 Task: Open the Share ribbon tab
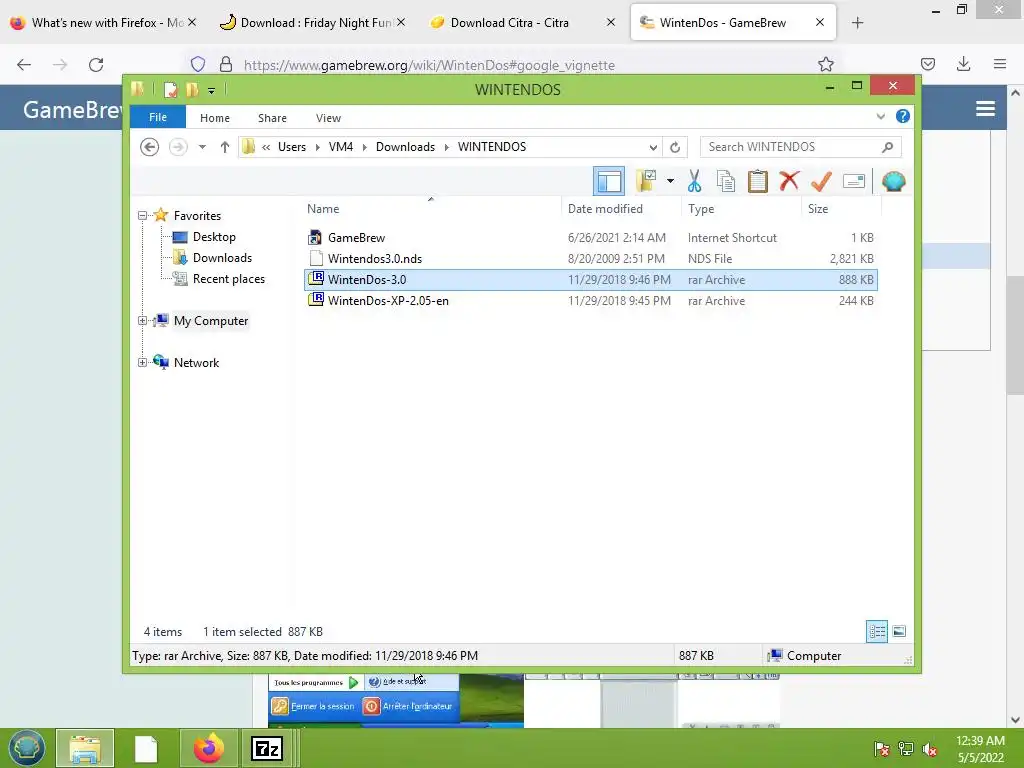coord(272,118)
